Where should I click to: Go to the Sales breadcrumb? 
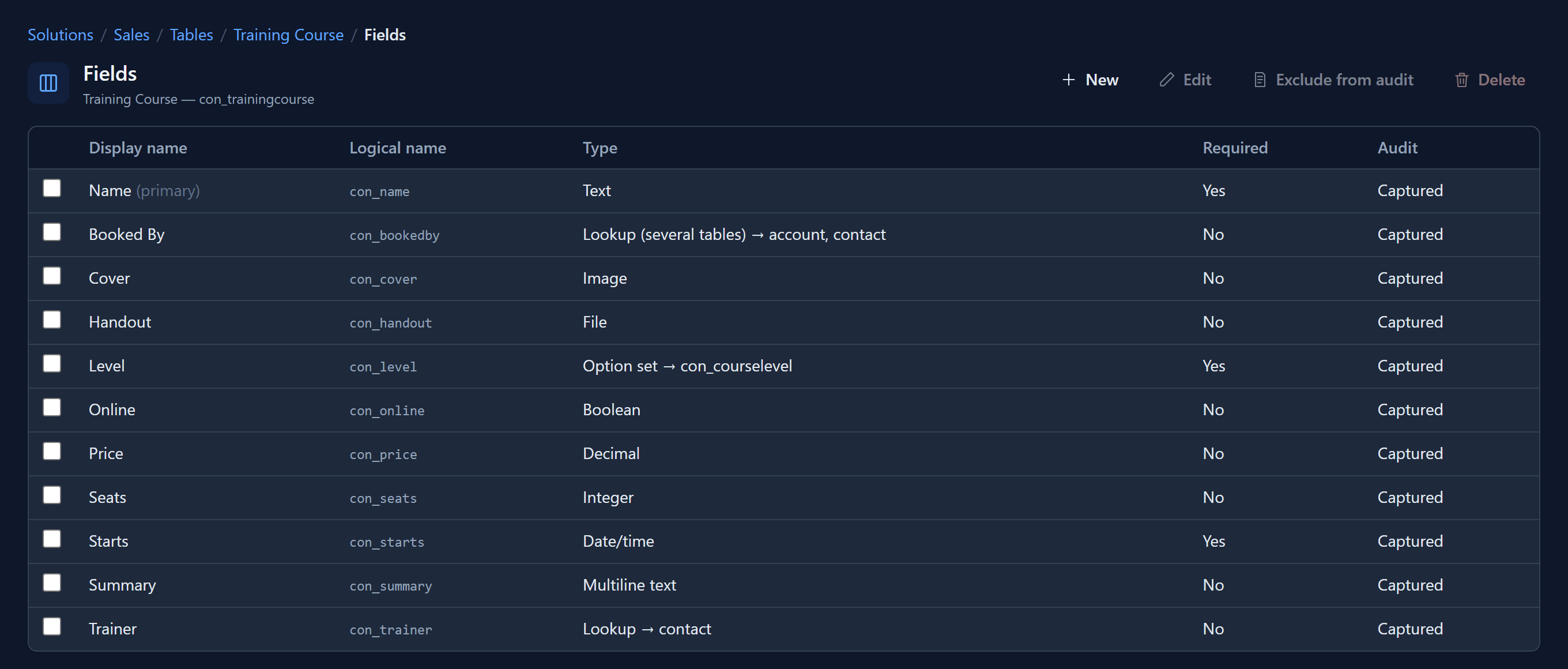[131, 35]
